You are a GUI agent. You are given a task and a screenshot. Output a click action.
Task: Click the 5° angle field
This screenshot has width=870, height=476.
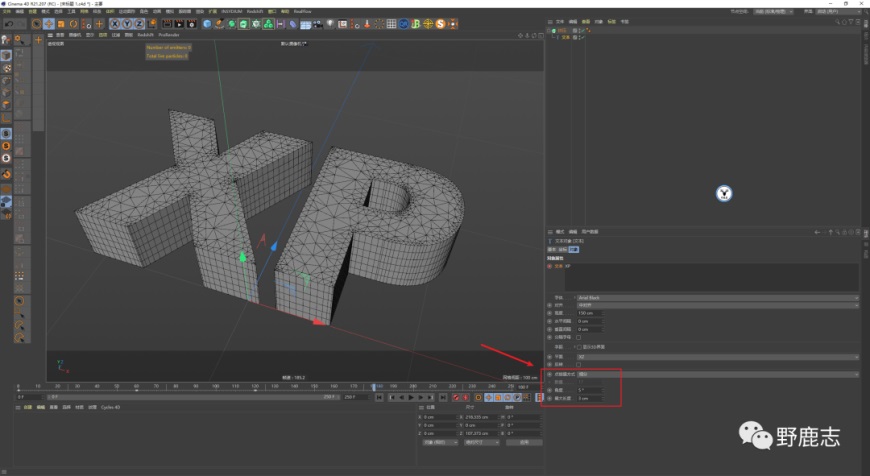tap(590, 391)
